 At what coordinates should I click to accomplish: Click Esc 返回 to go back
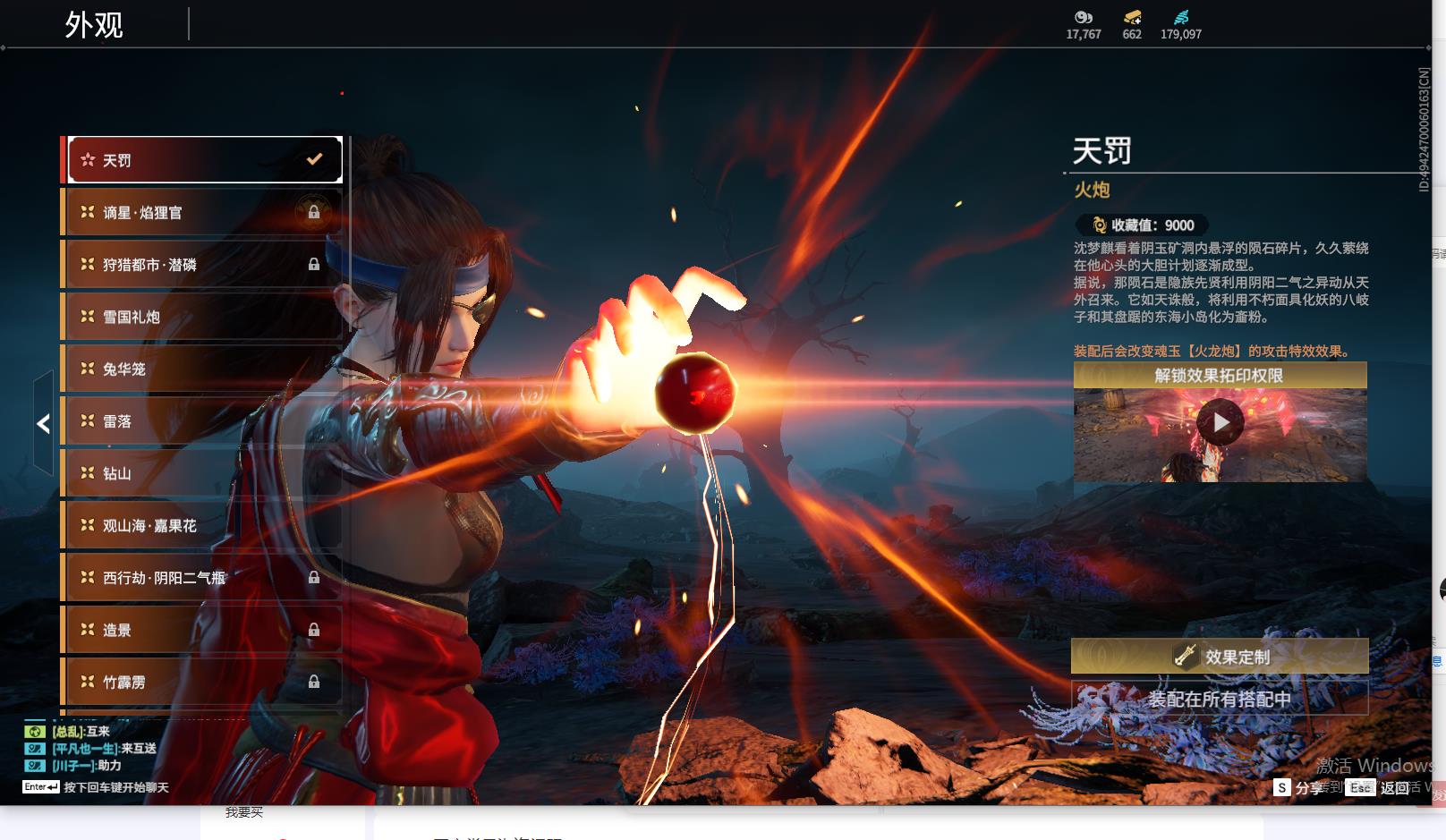coord(1379,788)
